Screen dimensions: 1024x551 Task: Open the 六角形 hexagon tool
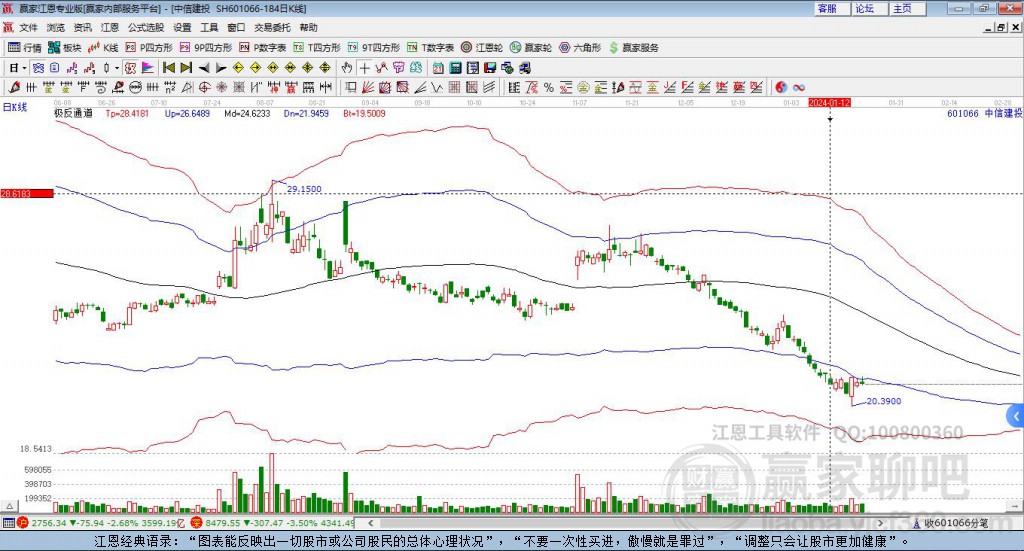(580, 48)
